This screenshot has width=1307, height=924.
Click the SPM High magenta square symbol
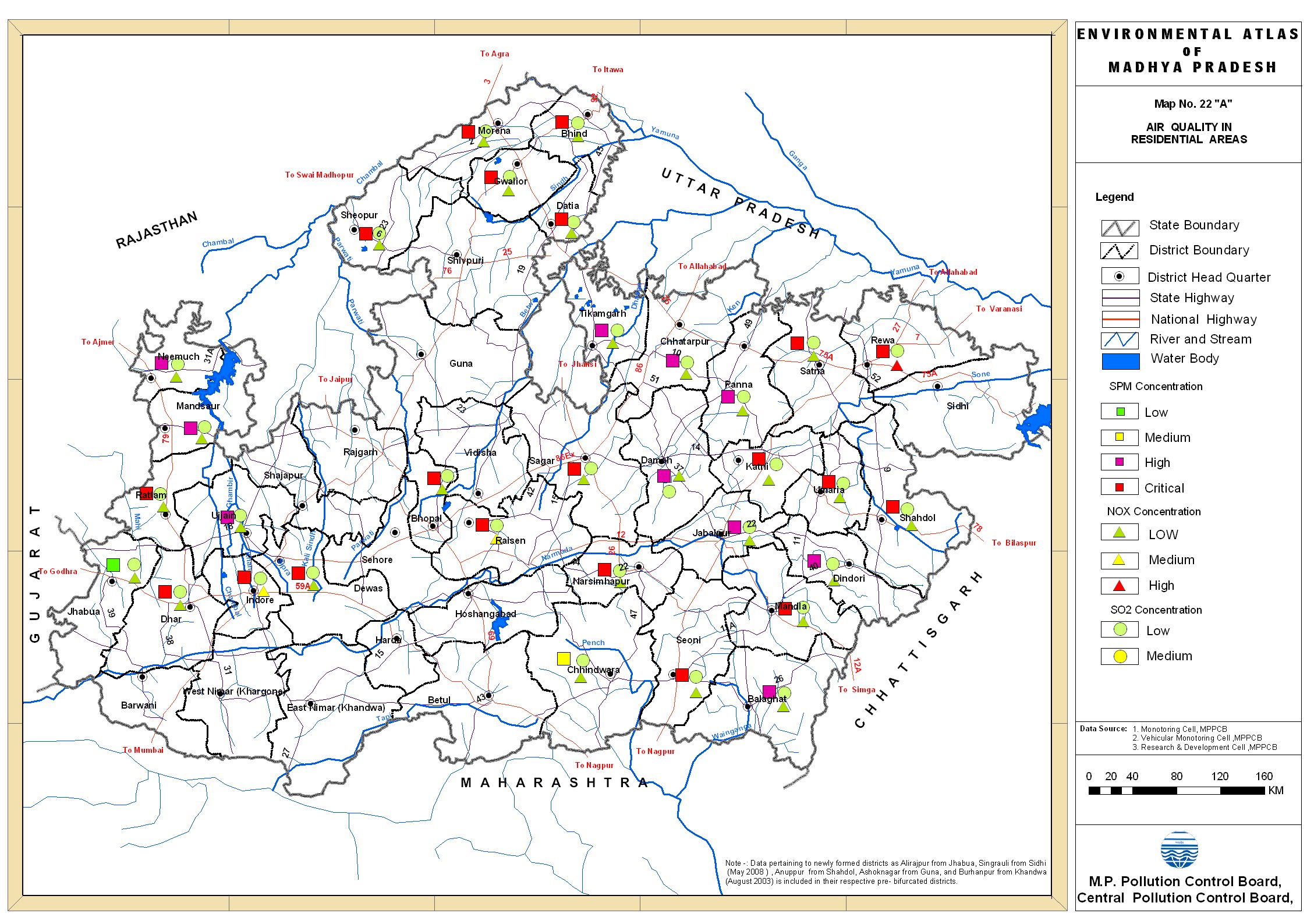(1120, 462)
